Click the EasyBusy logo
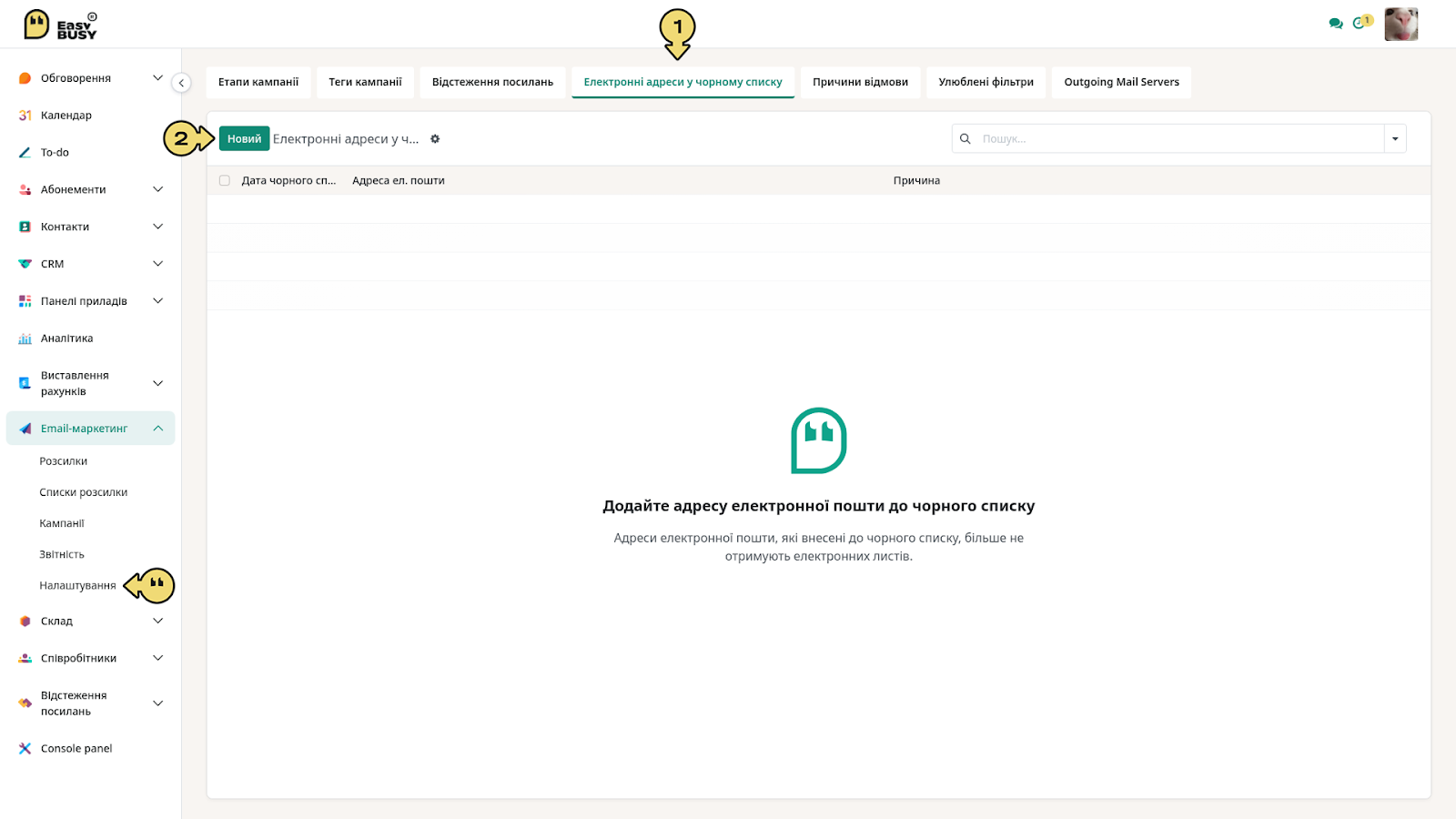1456x819 pixels. click(60, 25)
